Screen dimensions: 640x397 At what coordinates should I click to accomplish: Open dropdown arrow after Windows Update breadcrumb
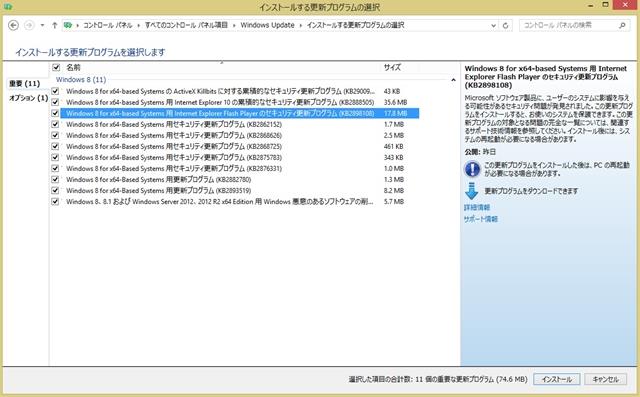point(300,25)
